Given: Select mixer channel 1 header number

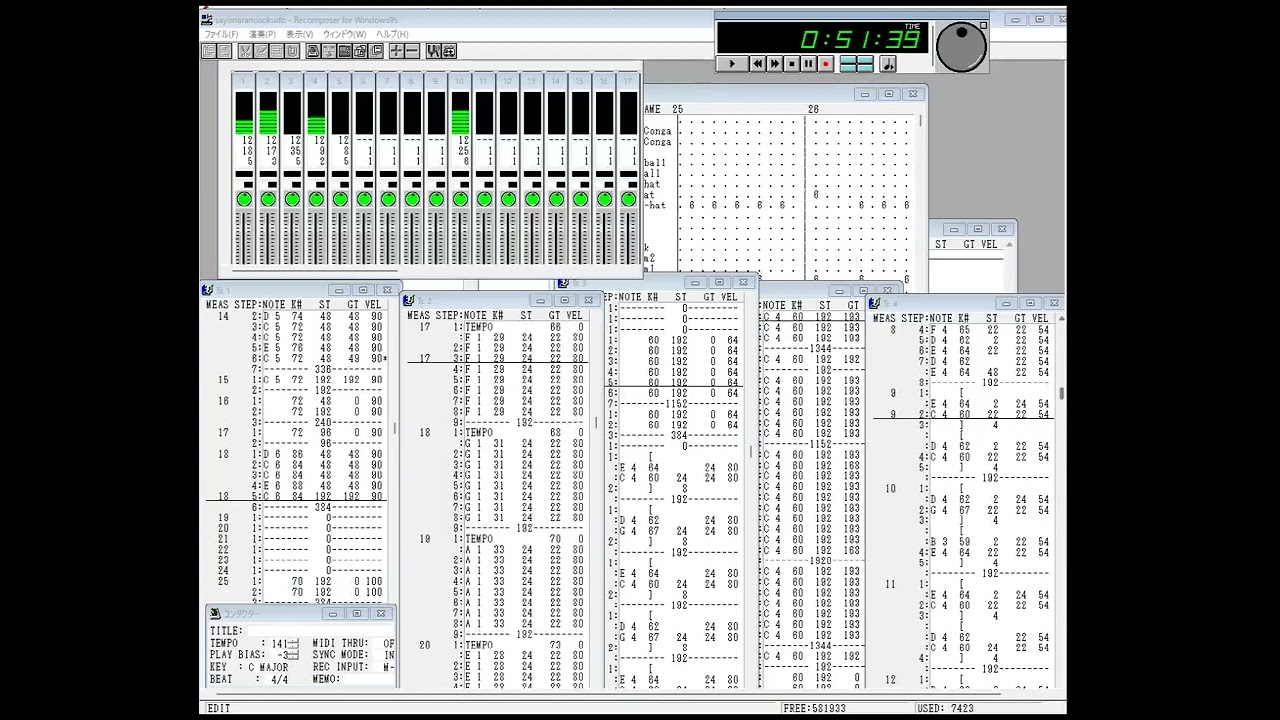Looking at the screenshot, I should tap(244, 81).
